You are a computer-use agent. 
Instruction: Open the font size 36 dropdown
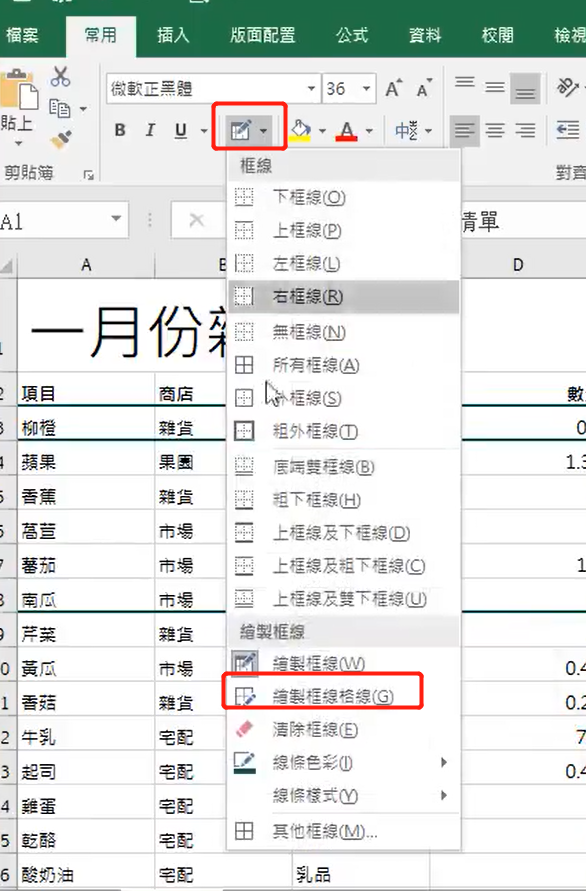pos(367,89)
